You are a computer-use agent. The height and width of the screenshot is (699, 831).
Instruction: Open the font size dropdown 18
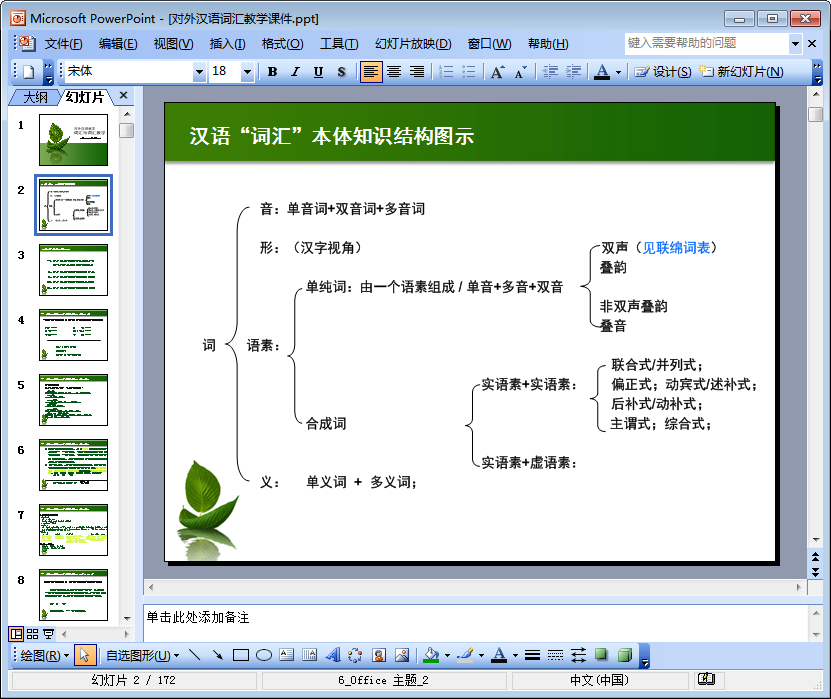(247, 72)
